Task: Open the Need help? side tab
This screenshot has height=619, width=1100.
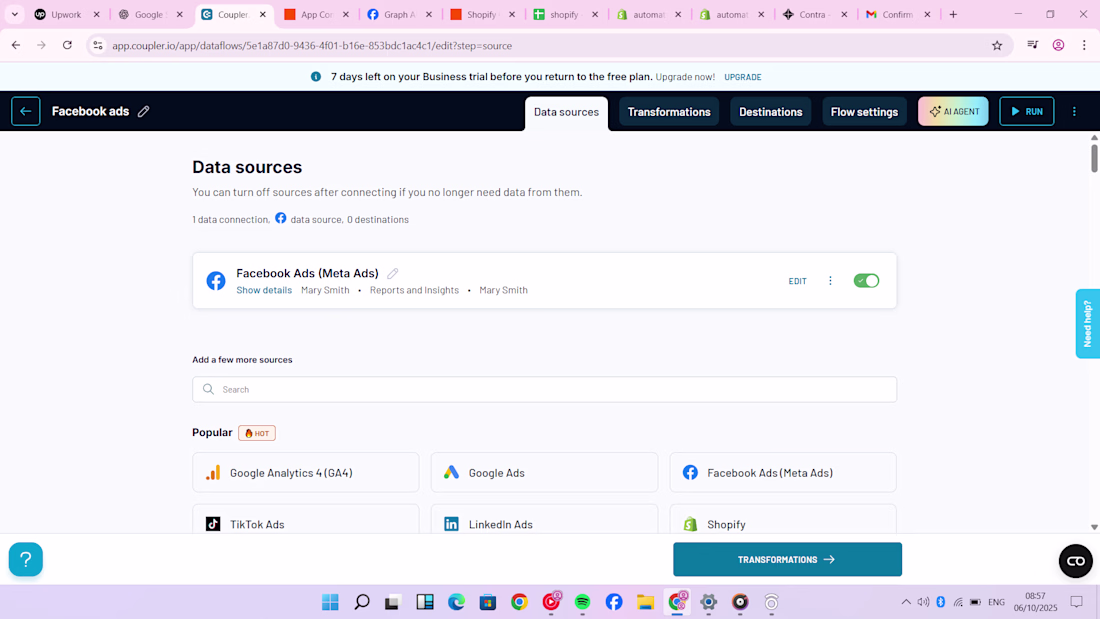Action: [x=1087, y=324]
